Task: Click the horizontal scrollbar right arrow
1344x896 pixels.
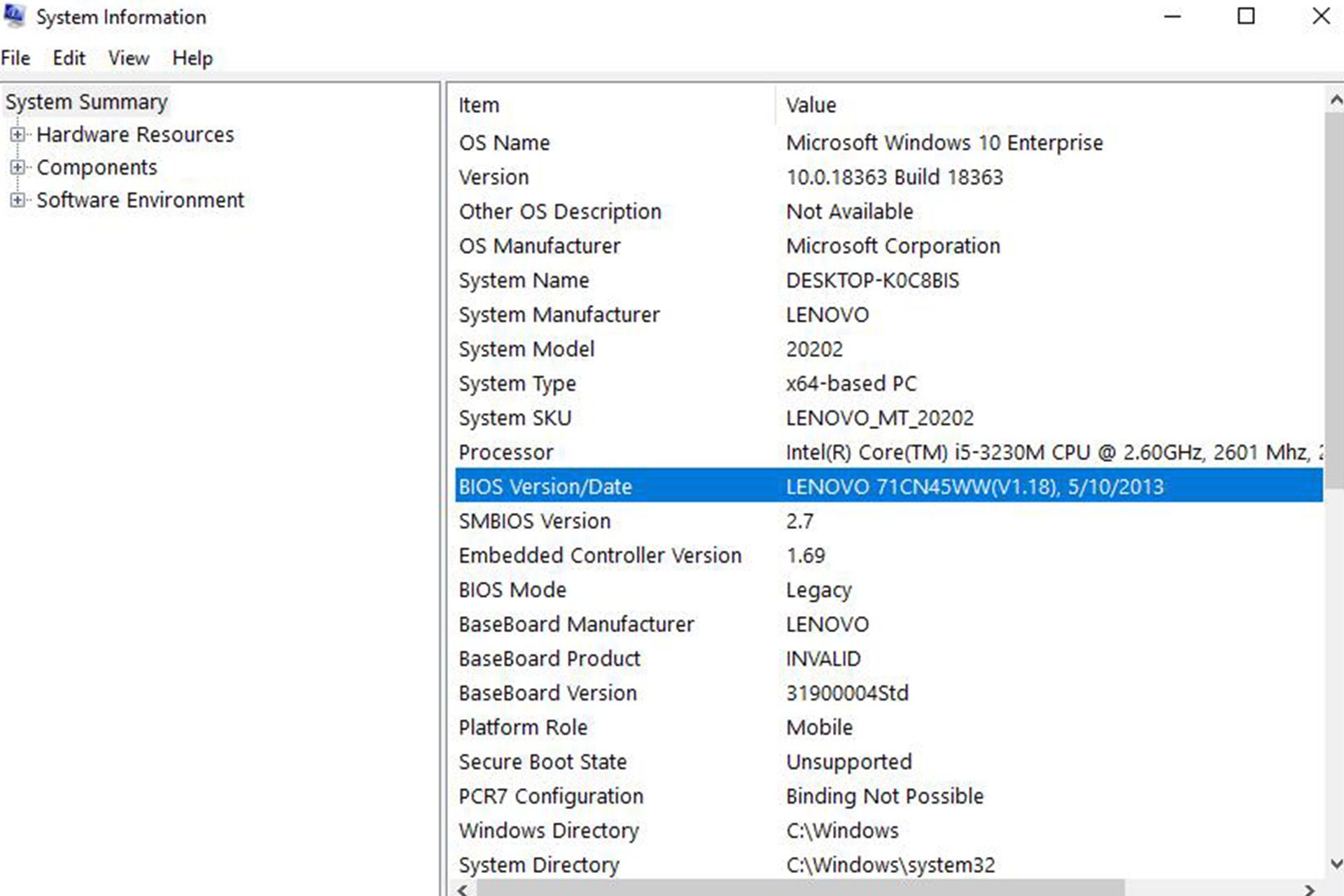Action: [1309, 890]
